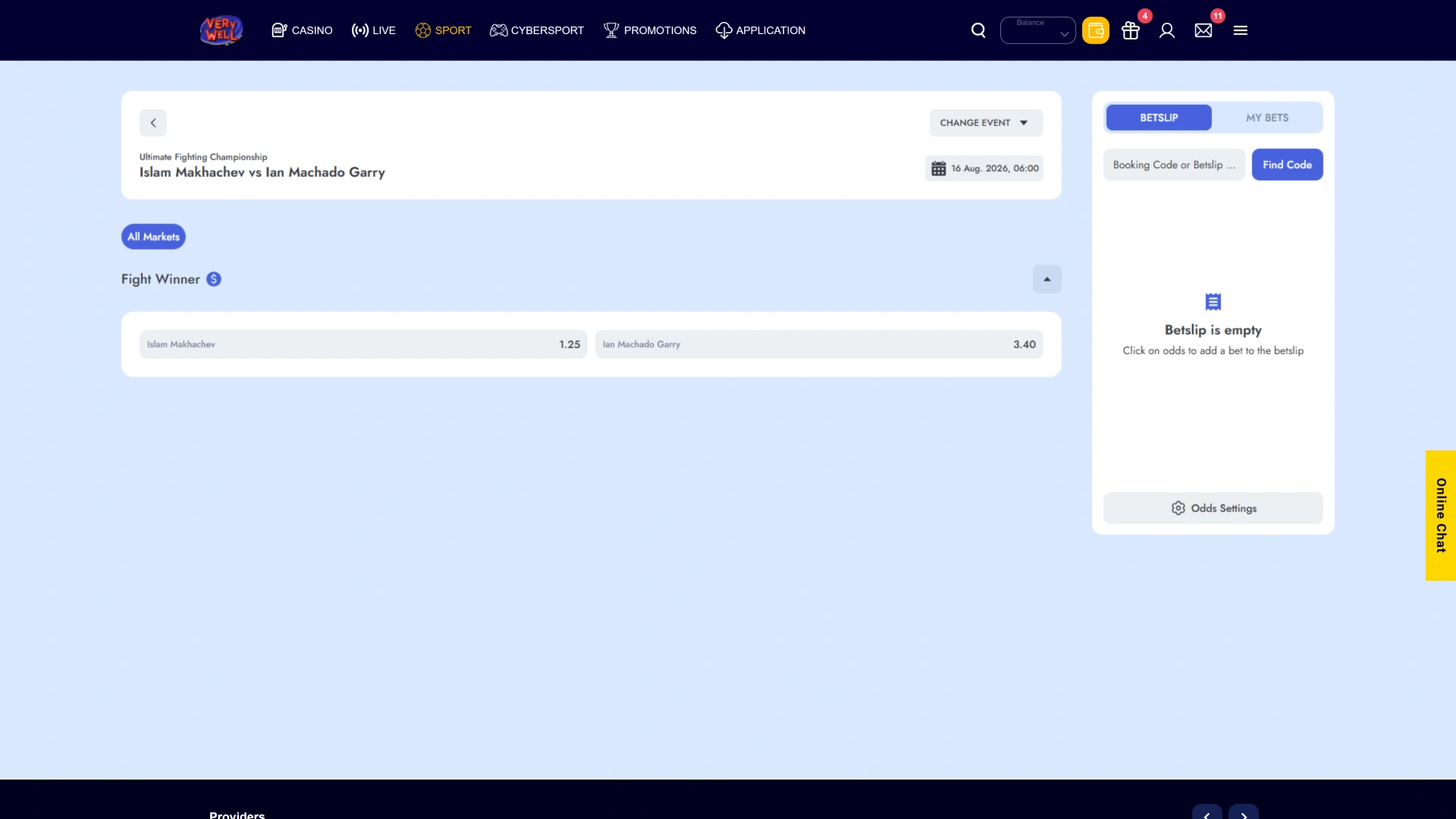Click the Ultimate Fighting Championship league label
Image resolution: width=1456 pixels, height=819 pixels.
pos(203,157)
